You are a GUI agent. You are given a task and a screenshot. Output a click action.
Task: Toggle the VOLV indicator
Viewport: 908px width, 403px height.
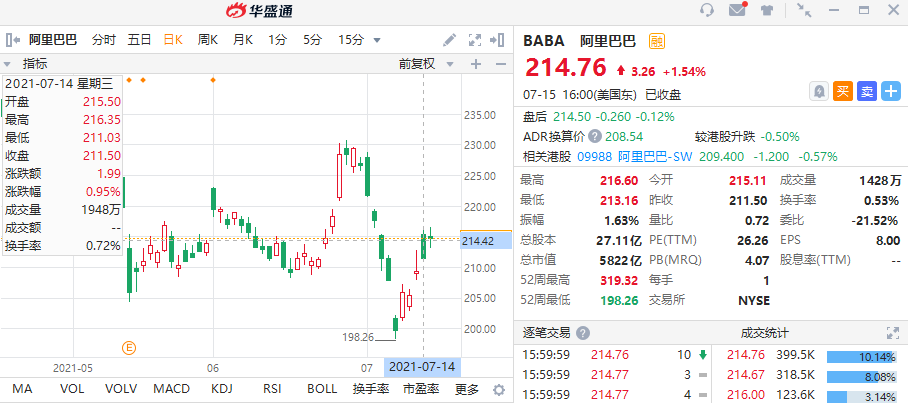(x=121, y=389)
